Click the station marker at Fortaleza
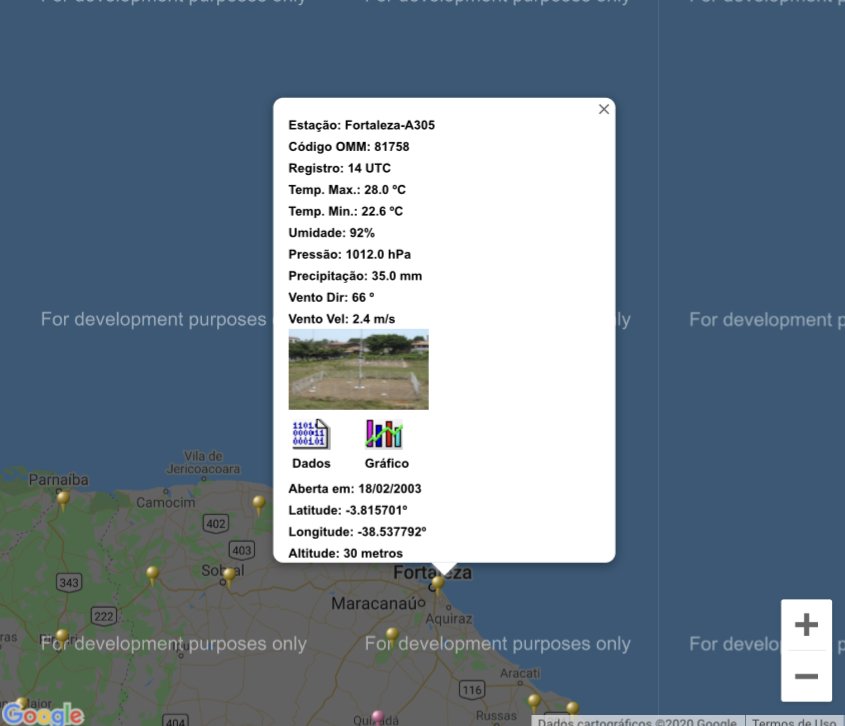Screen dimensions: 845x726 coord(437,582)
